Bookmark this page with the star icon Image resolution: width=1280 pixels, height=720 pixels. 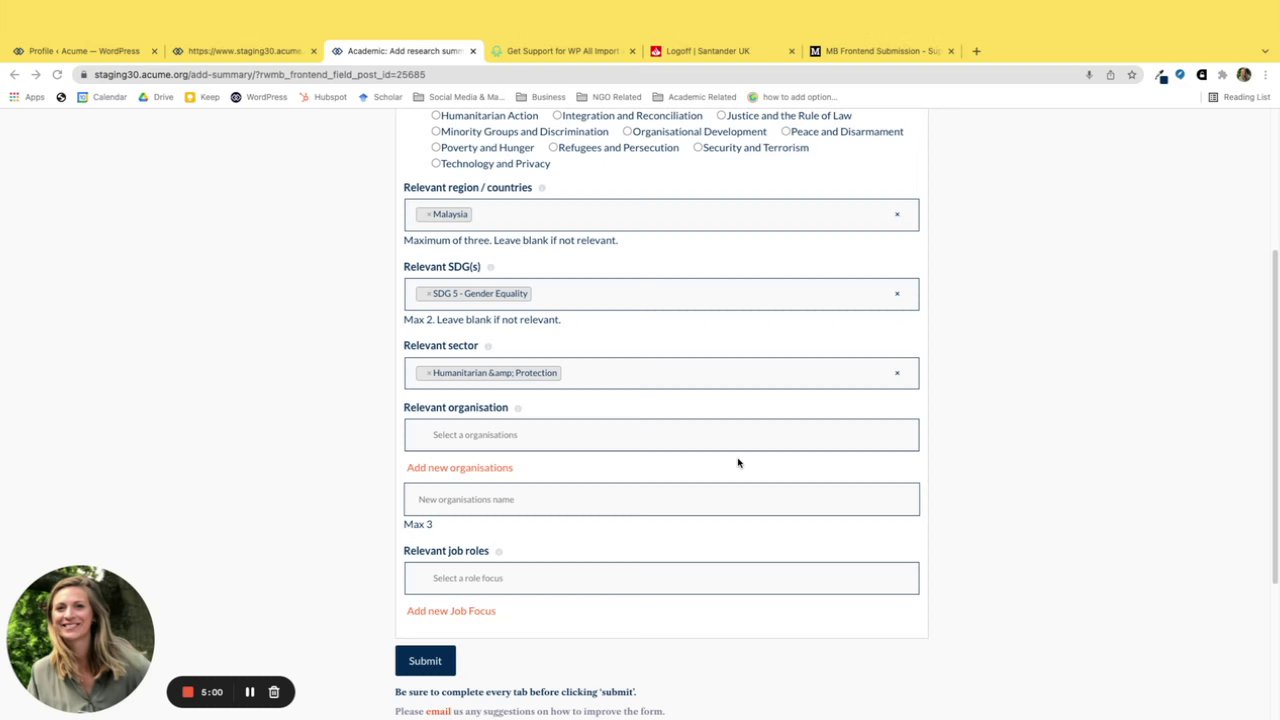(x=1131, y=75)
